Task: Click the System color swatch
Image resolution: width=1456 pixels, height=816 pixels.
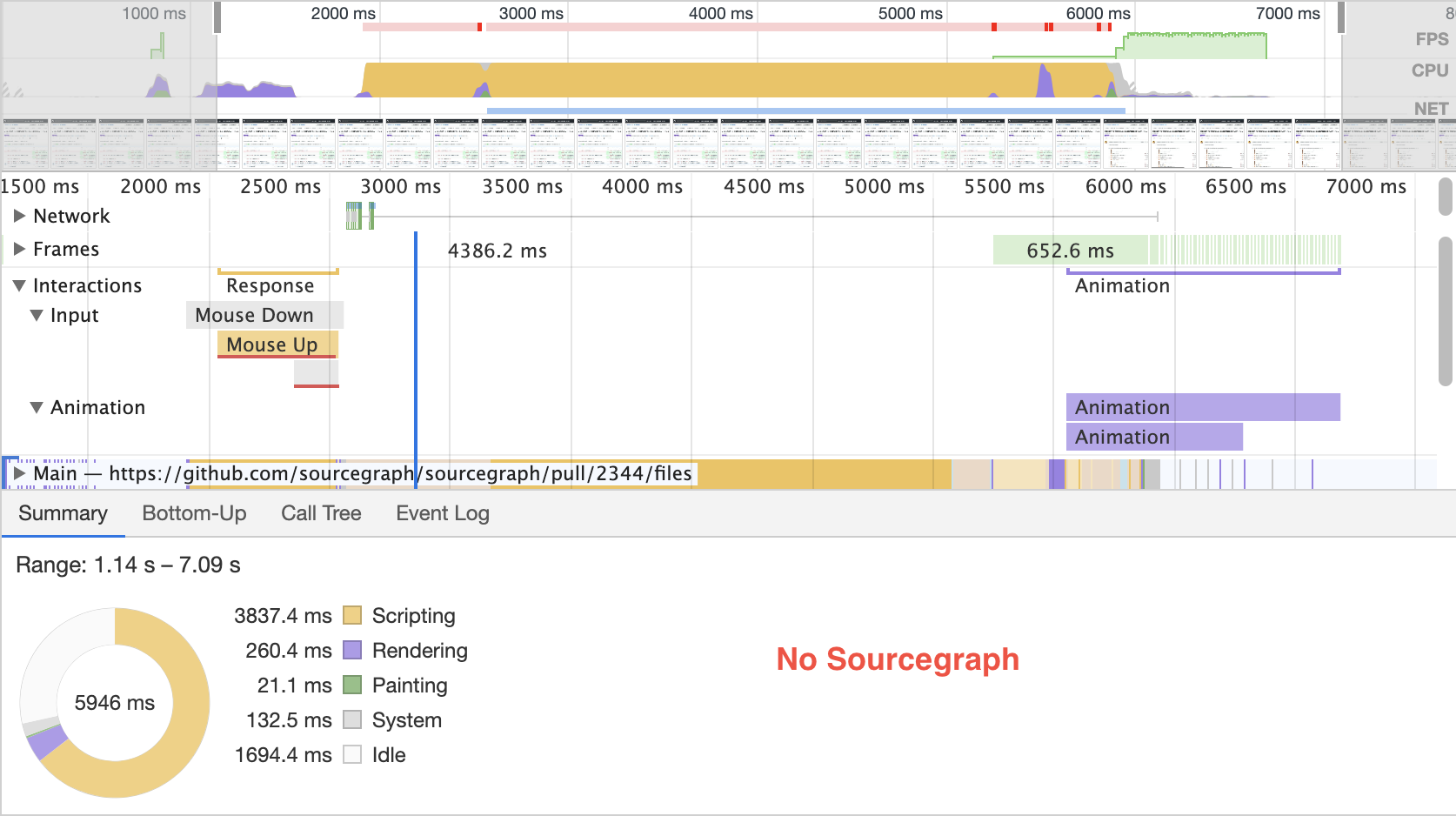Action: 352,720
